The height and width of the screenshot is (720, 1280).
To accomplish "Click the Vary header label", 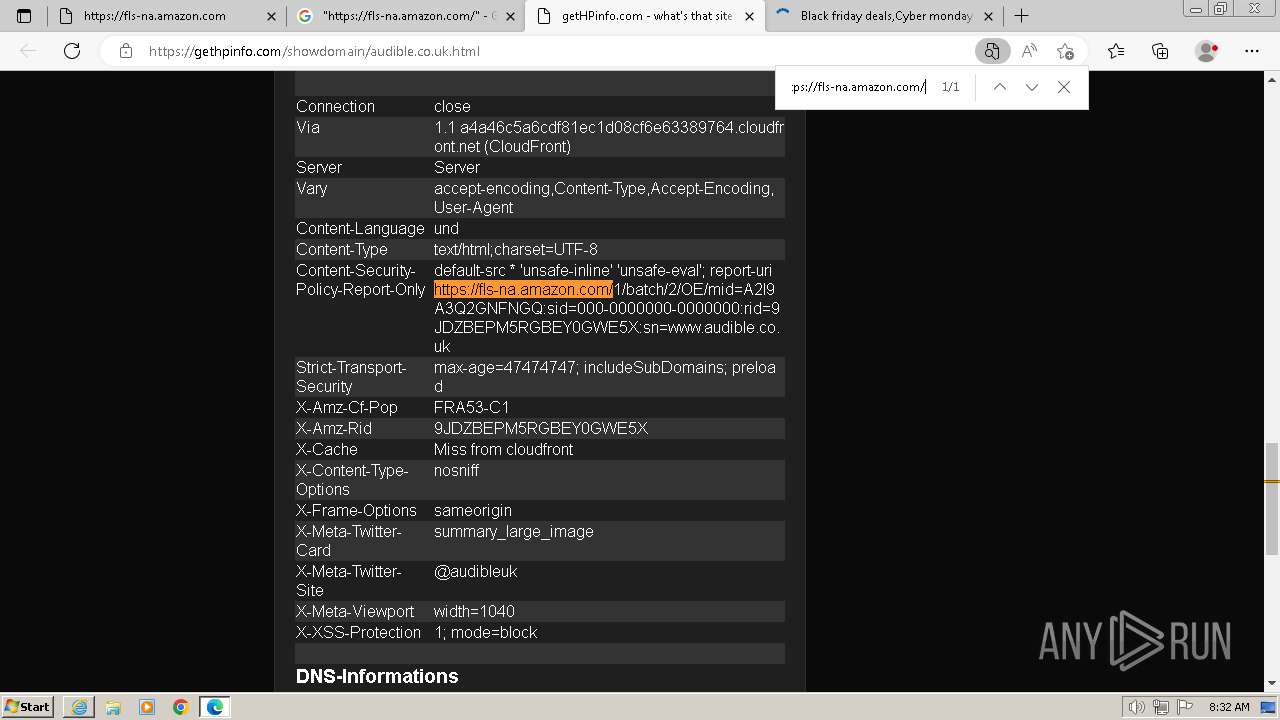I will [x=312, y=188].
